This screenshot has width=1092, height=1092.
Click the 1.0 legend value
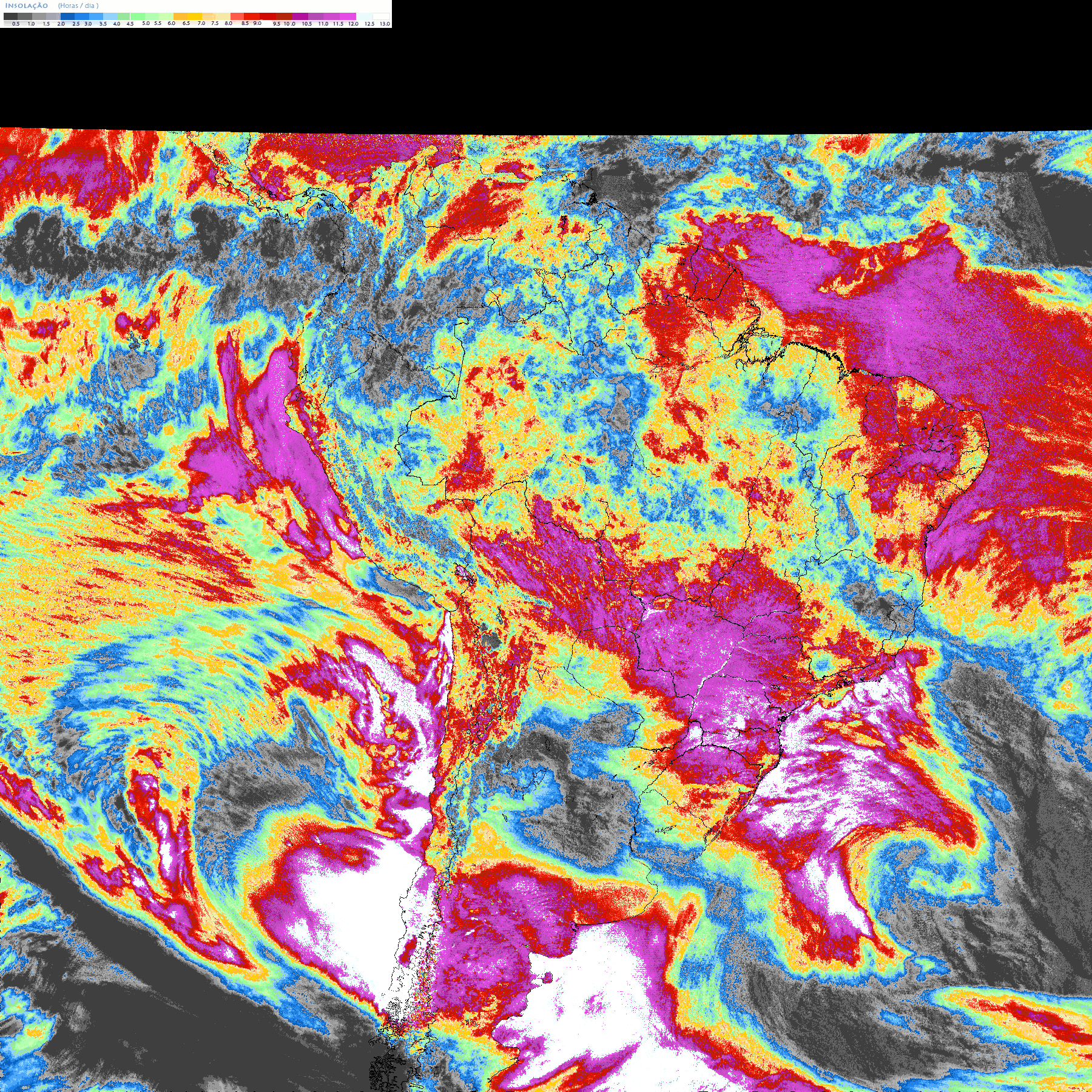[x=31, y=24]
